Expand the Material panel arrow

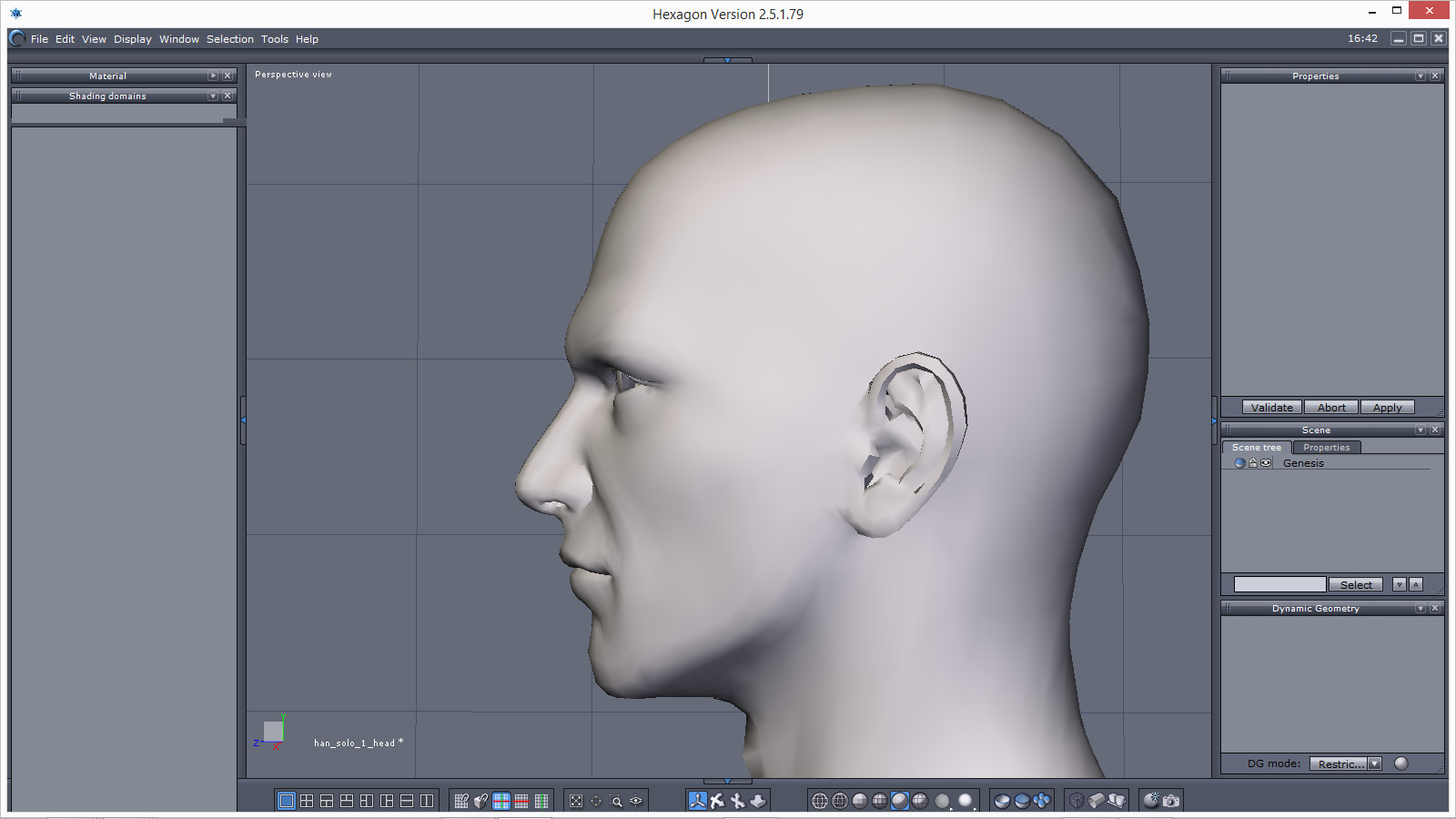pyautogui.click(x=213, y=76)
